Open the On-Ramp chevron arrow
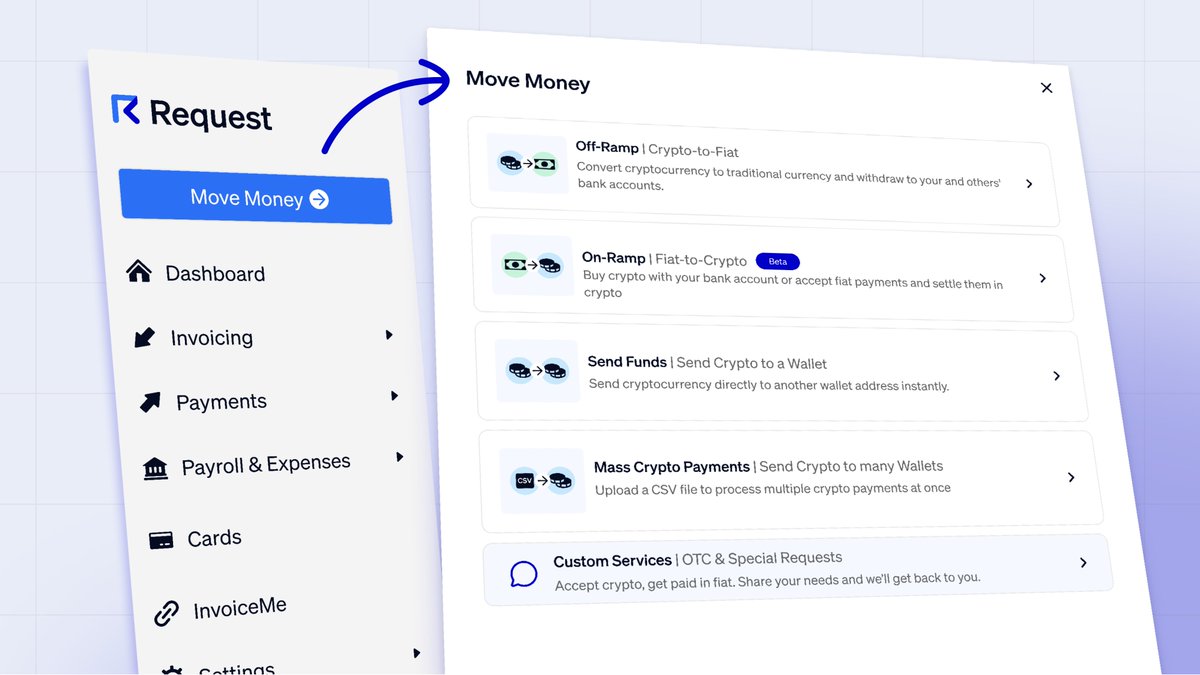The image size is (1200, 675). [x=1043, y=278]
